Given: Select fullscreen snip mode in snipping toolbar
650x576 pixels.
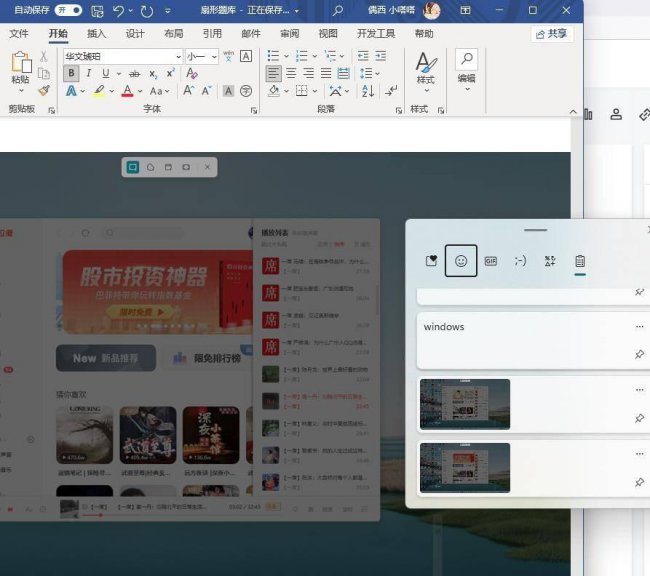Looking at the screenshot, I should pyautogui.click(x=186, y=167).
